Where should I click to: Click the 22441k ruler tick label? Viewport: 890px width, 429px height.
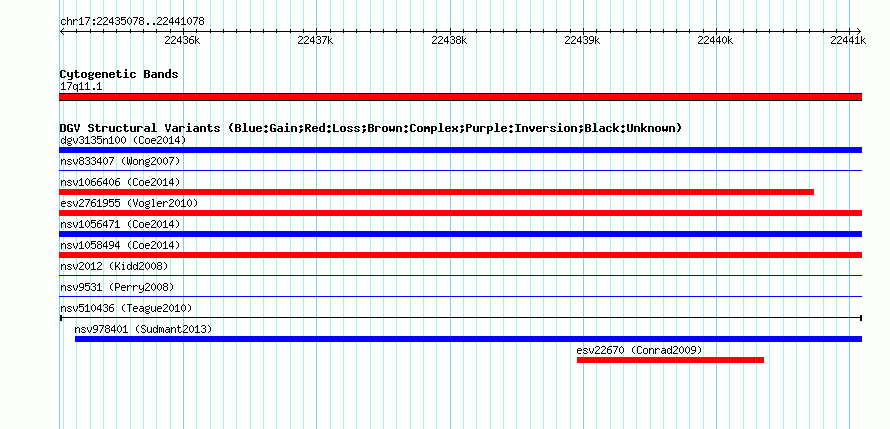coord(848,40)
